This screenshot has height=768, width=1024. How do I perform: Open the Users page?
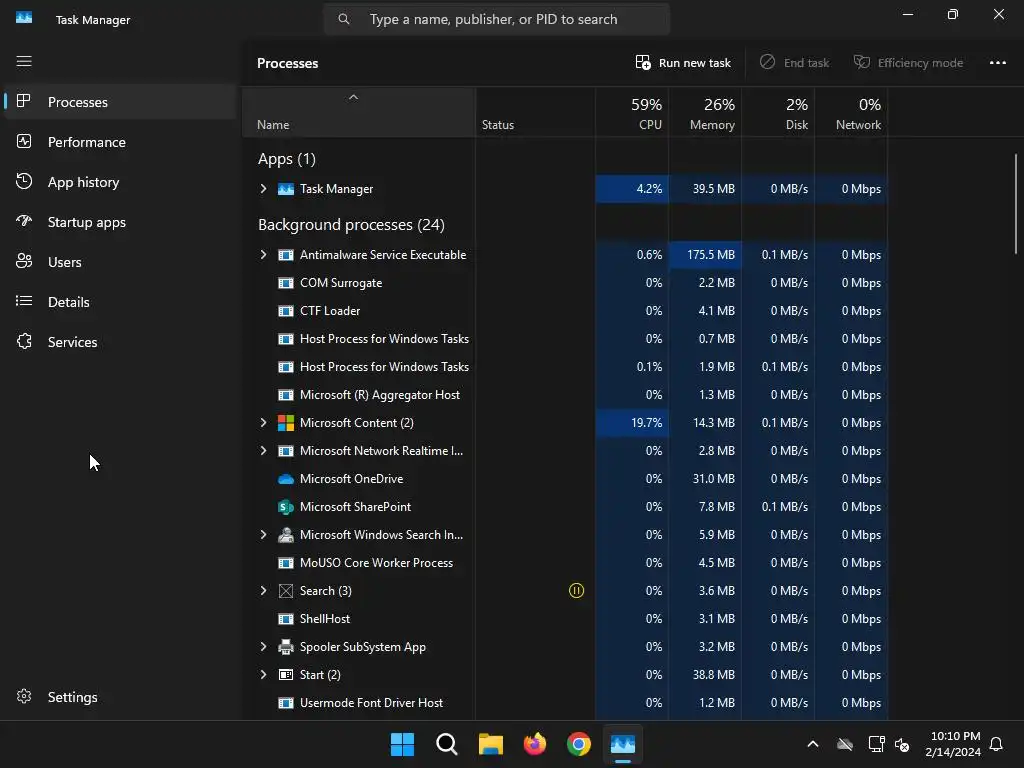tap(120, 262)
